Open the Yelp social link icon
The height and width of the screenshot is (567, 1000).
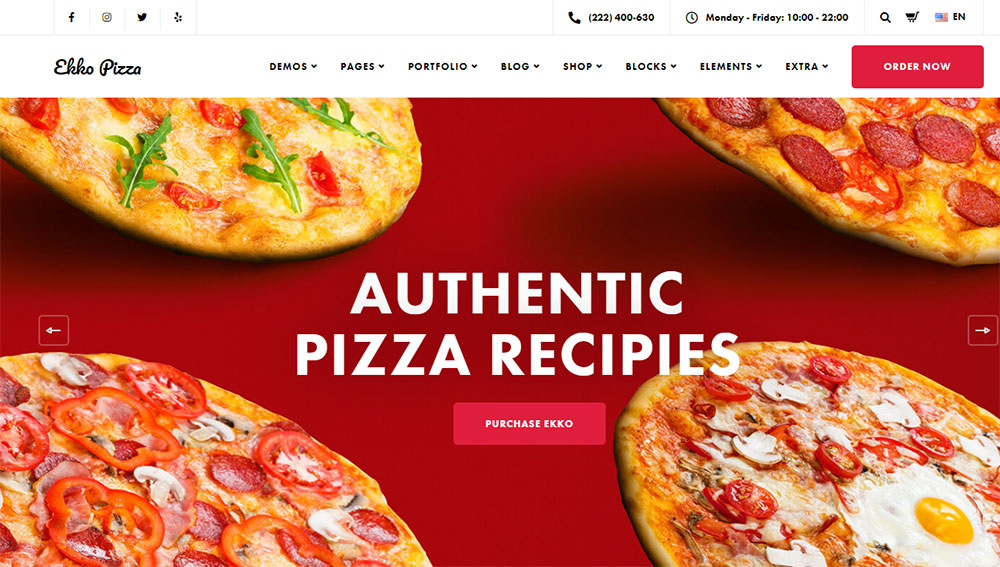tap(178, 17)
